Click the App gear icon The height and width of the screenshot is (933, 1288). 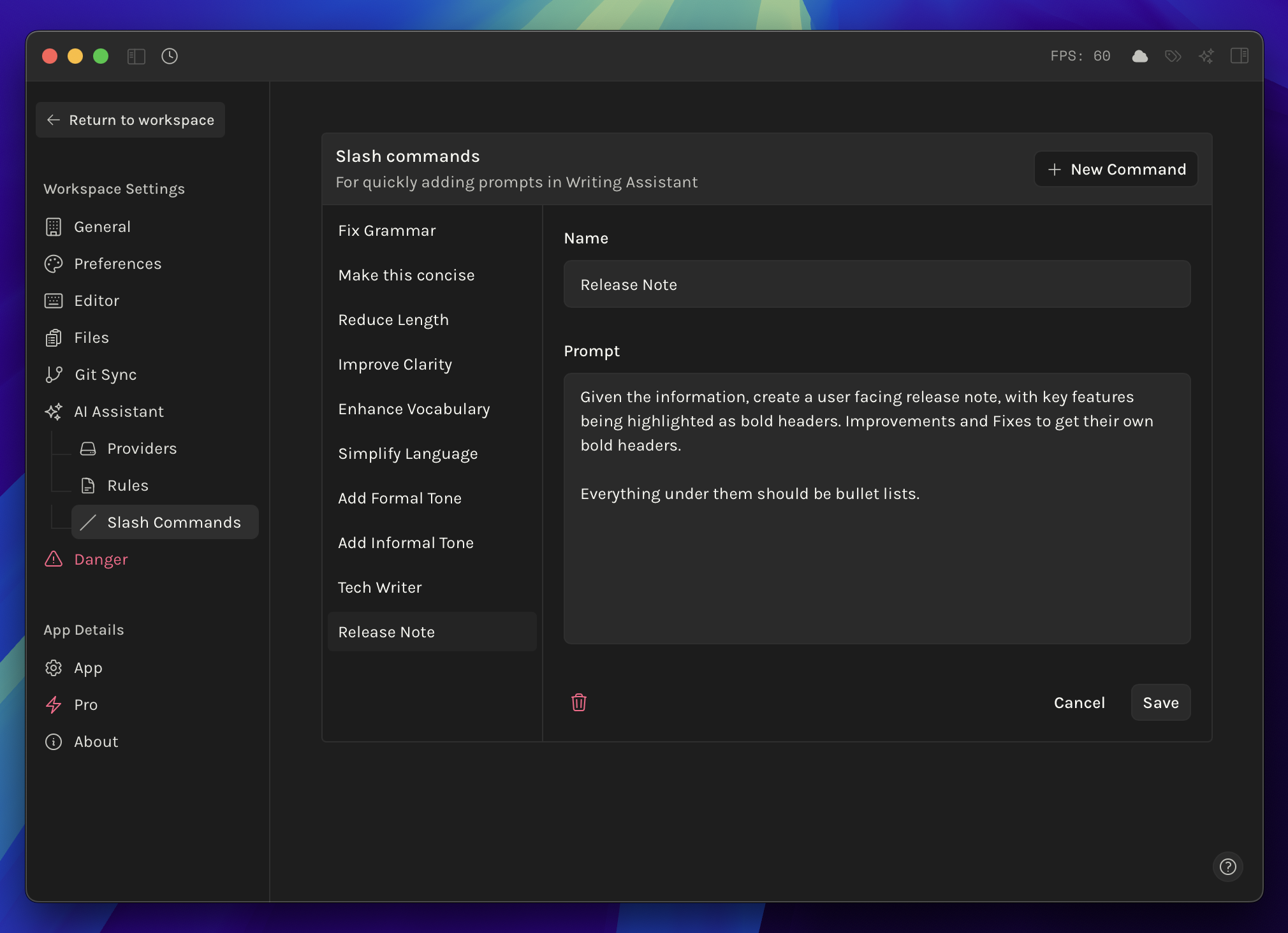point(54,668)
